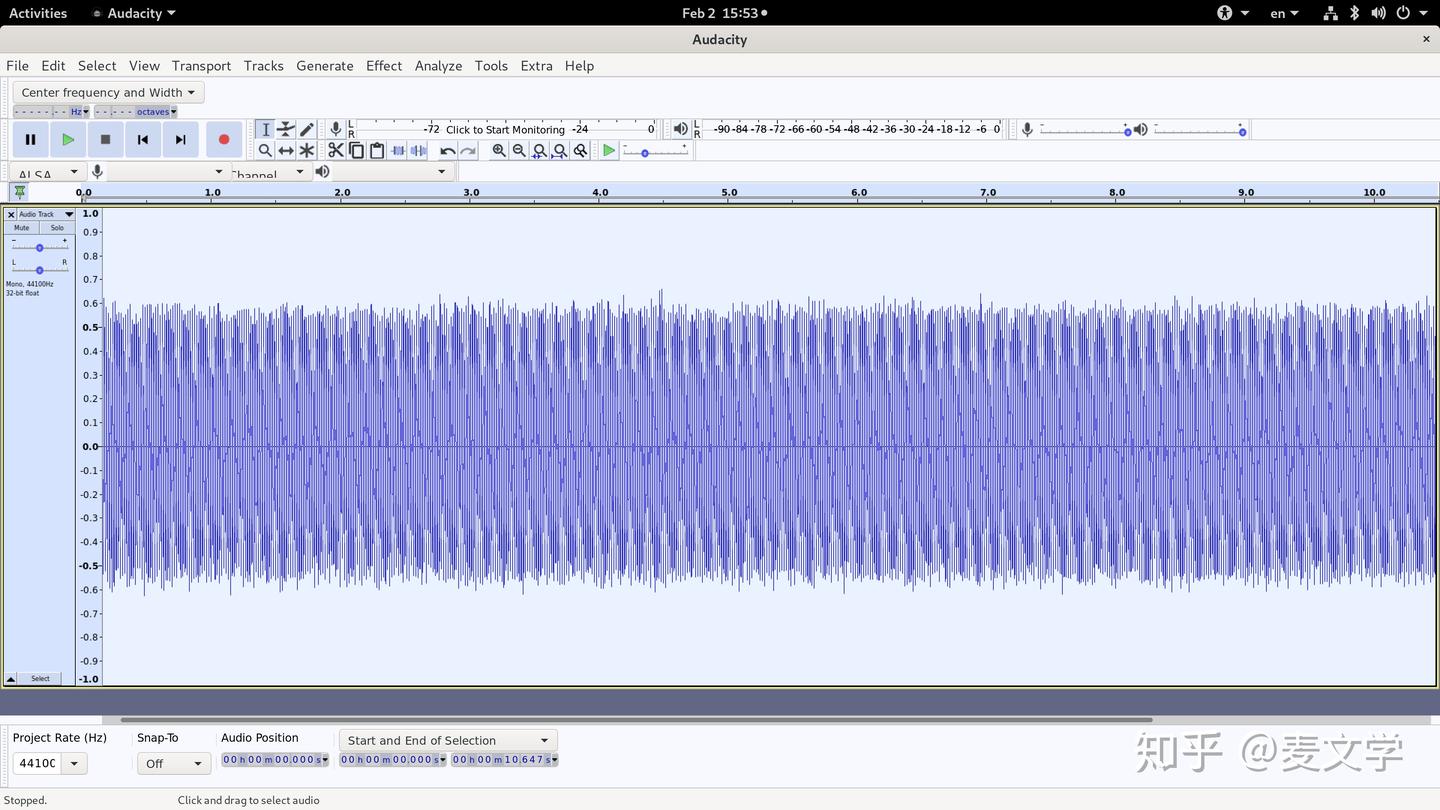Image resolution: width=1440 pixels, height=810 pixels.
Task: Click the Project Rate input field
Action: (37, 763)
